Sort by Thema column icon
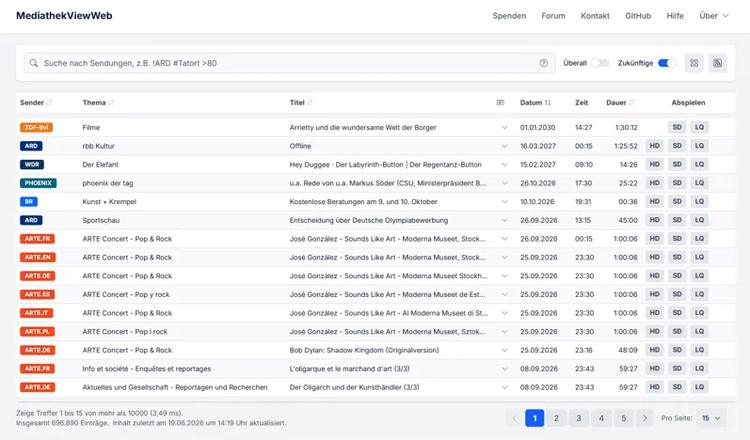The height and width of the screenshot is (440, 750). pos(111,103)
